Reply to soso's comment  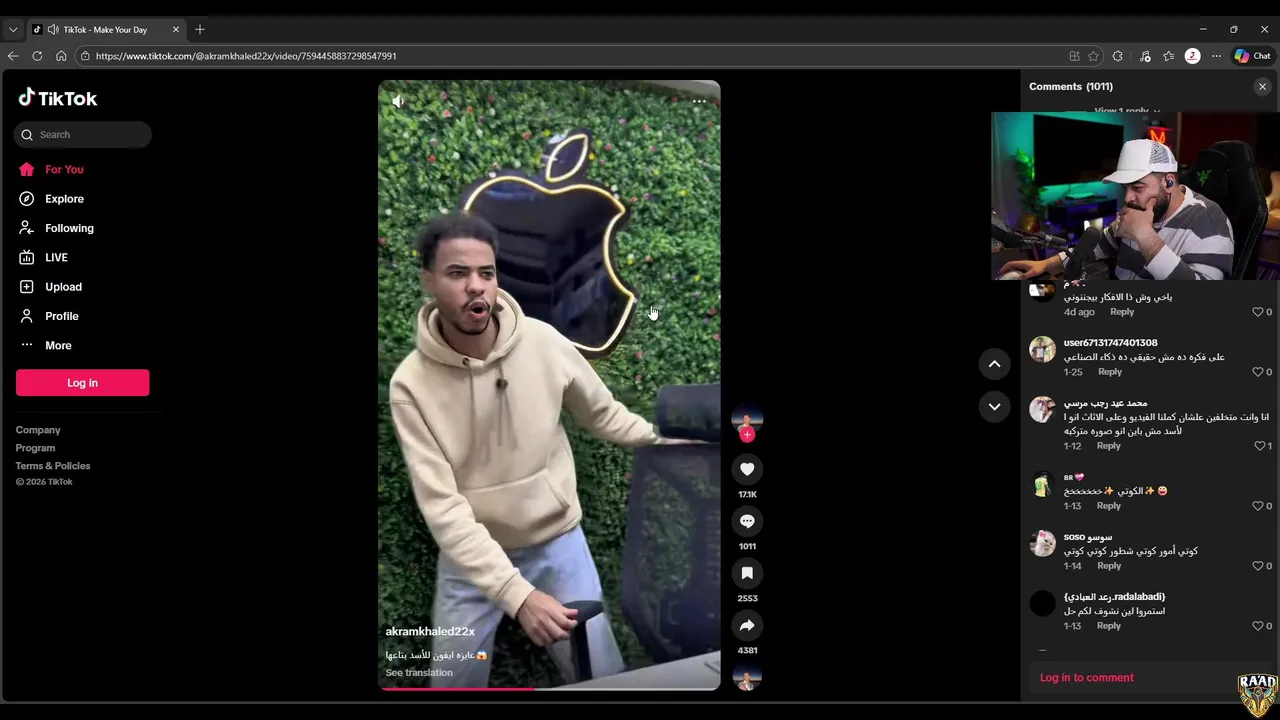tap(1109, 566)
